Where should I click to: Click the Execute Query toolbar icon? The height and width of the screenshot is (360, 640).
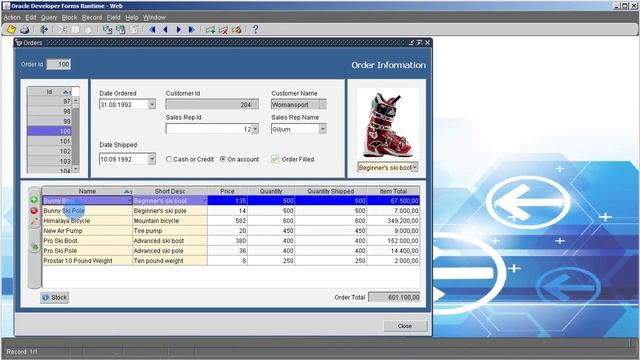click(x=120, y=29)
